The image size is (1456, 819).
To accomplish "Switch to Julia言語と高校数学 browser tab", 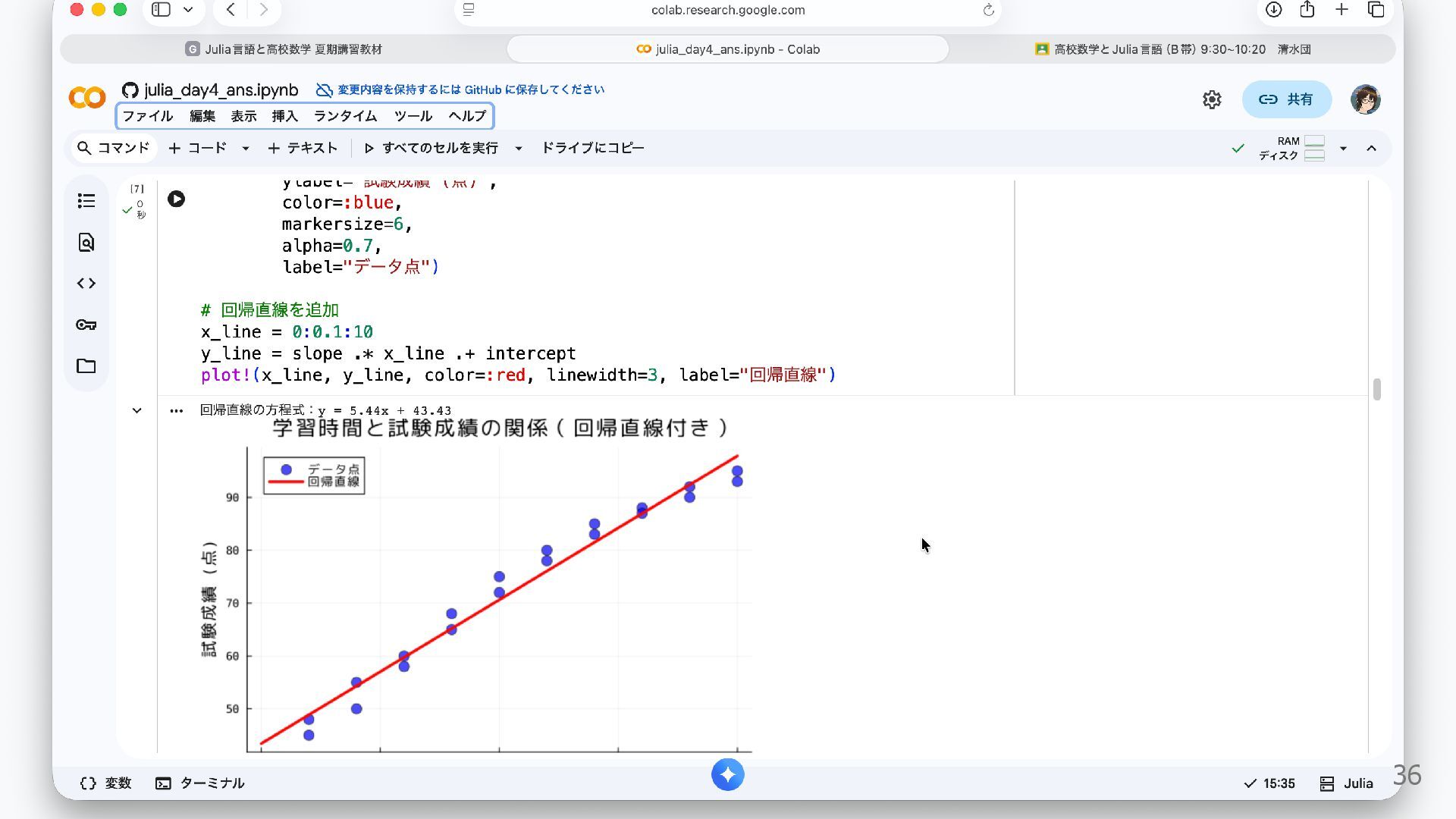I will click(x=284, y=49).
